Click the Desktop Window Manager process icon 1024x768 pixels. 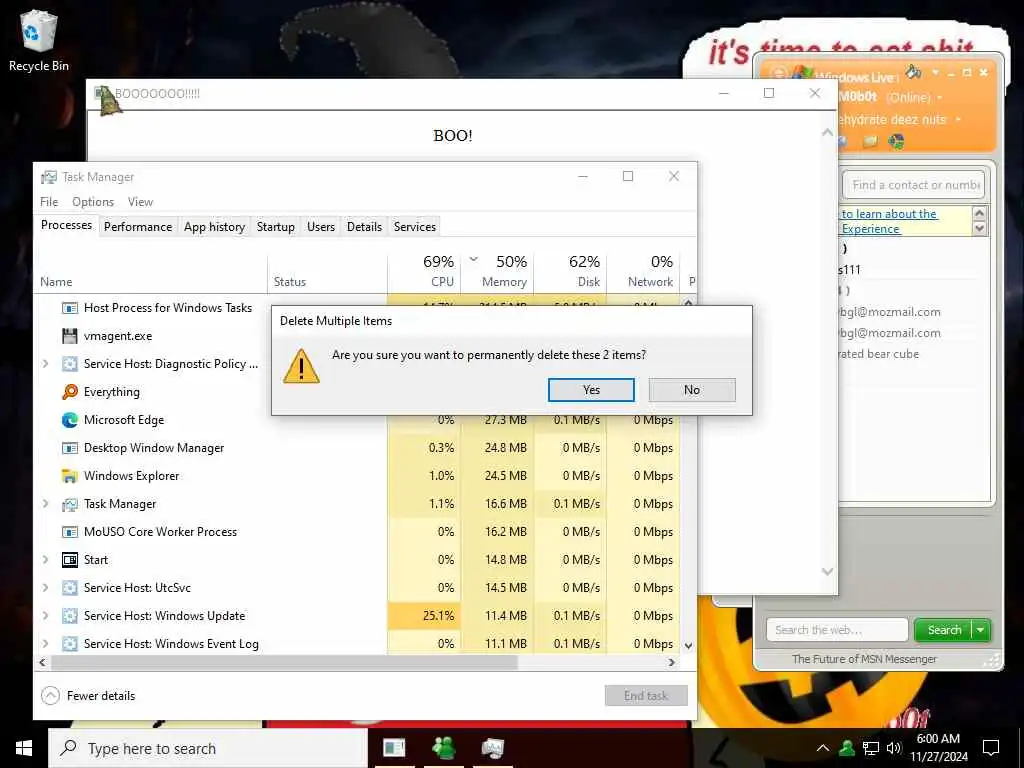pyautogui.click(x=70, y=448)
